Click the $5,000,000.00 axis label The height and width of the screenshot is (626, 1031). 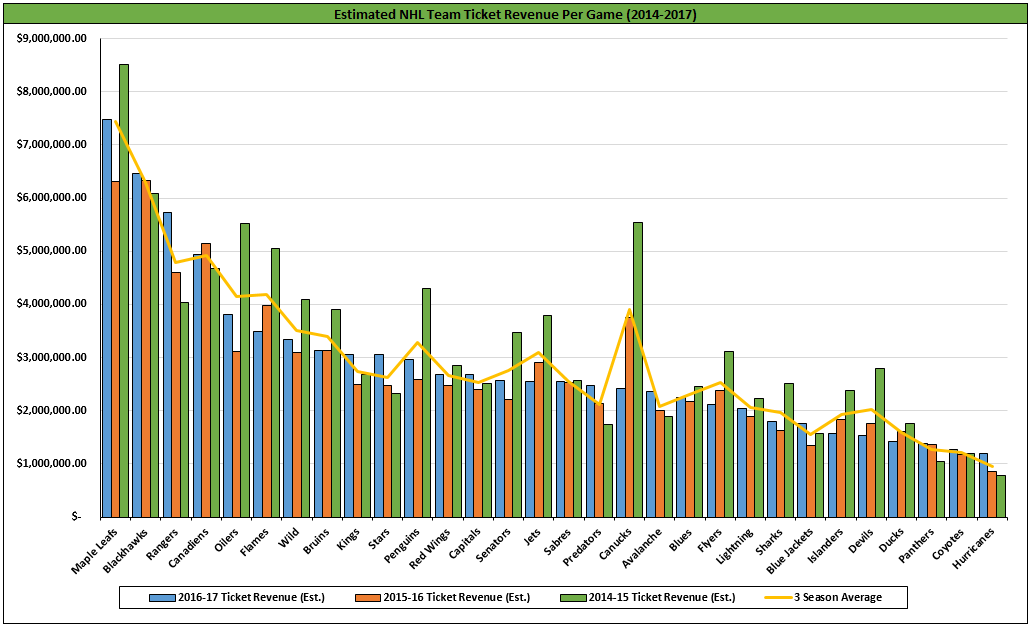click(50, 251)
